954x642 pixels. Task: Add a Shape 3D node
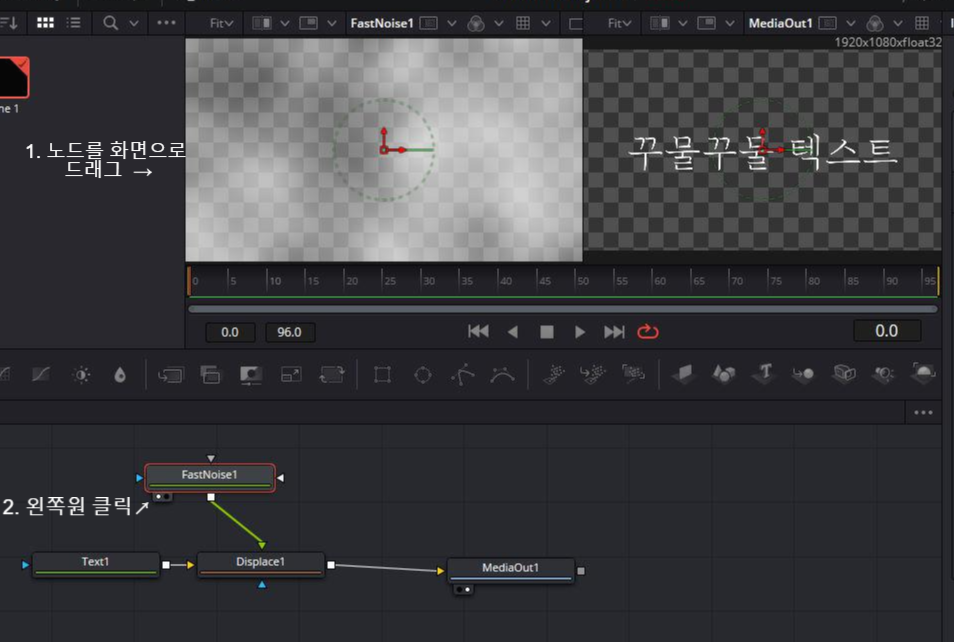pos(723,374)
